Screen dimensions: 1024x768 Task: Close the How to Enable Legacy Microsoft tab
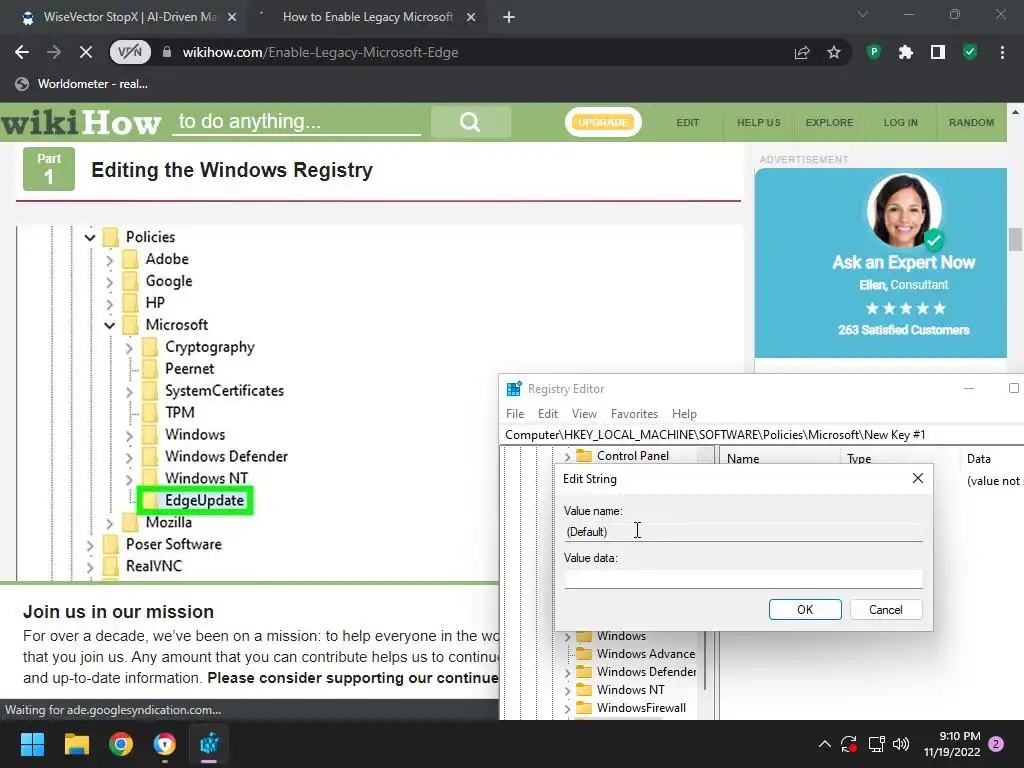click(471, 18)
